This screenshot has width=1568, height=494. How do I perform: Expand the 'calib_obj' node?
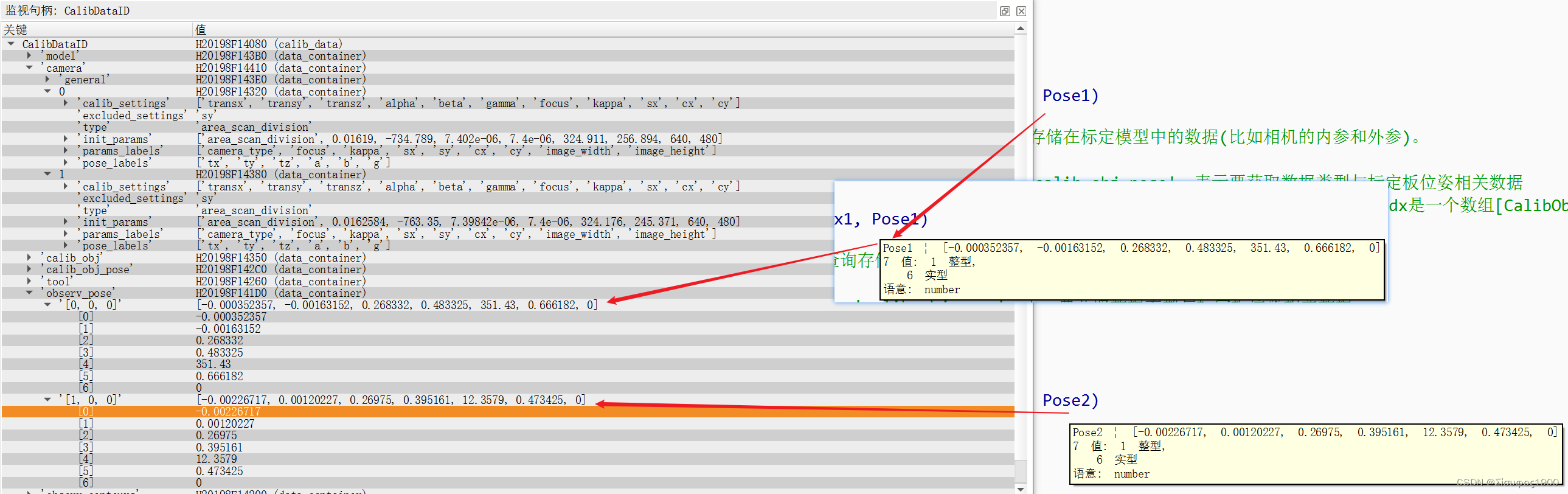(x=29, y=258)
